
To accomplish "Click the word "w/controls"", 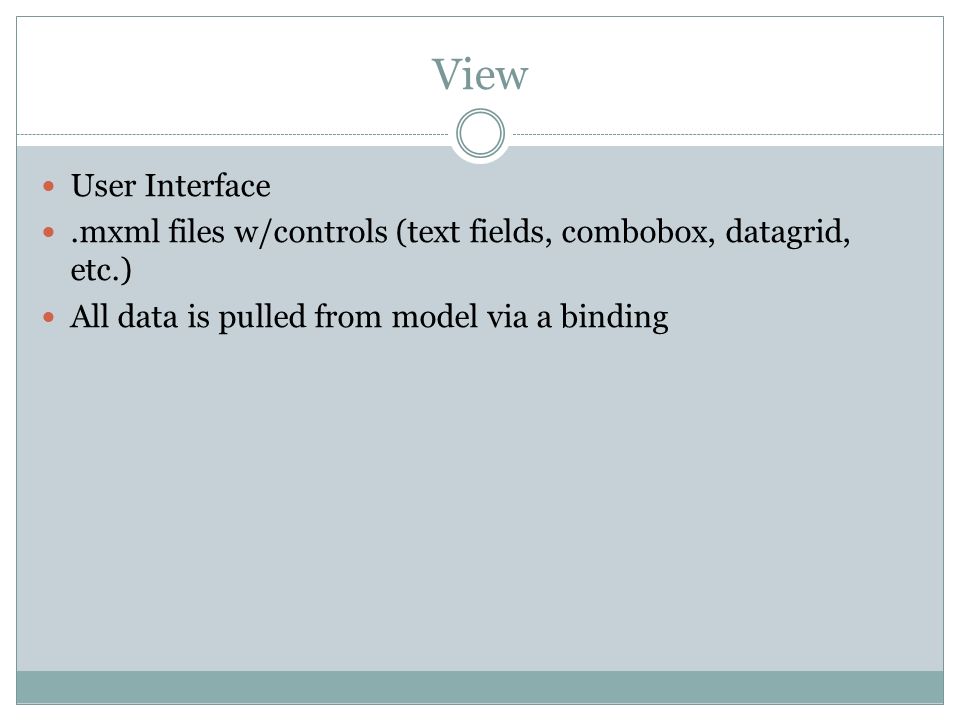I will coord(311,232).
